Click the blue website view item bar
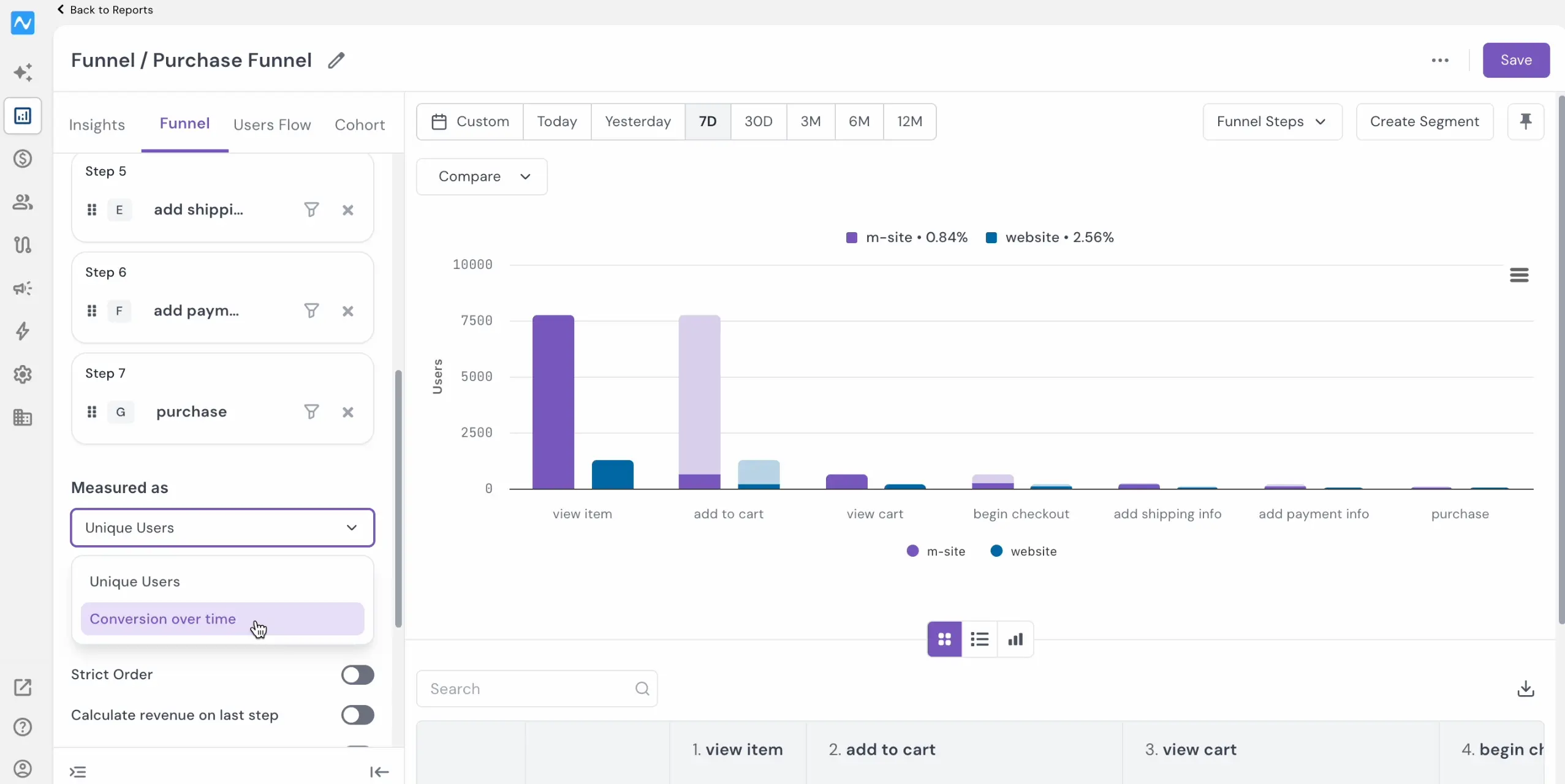Viewport: 1565px width, 784px height. [612, 475]
